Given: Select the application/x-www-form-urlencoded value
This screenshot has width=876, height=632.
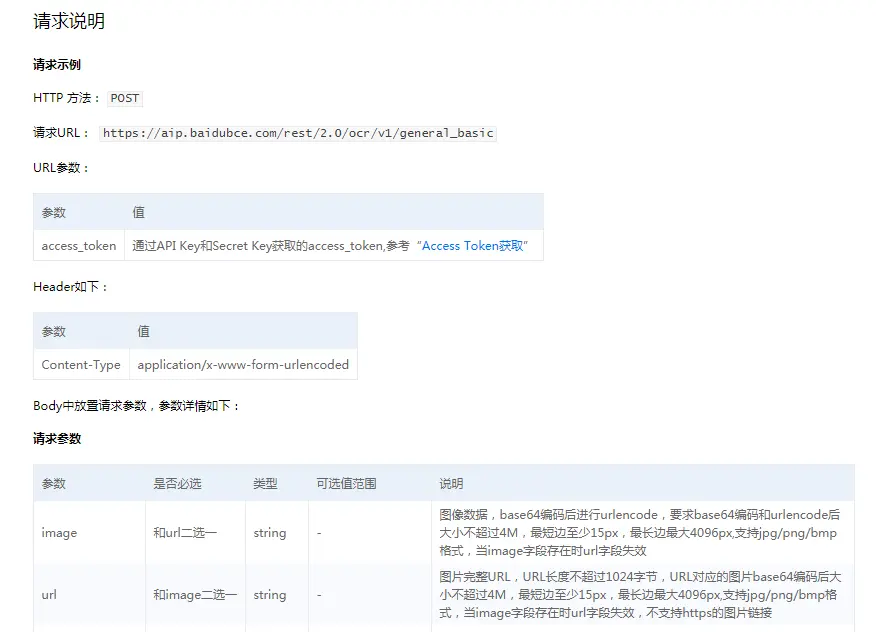Looking at the screenshot, I should click(x=243, y=365).
